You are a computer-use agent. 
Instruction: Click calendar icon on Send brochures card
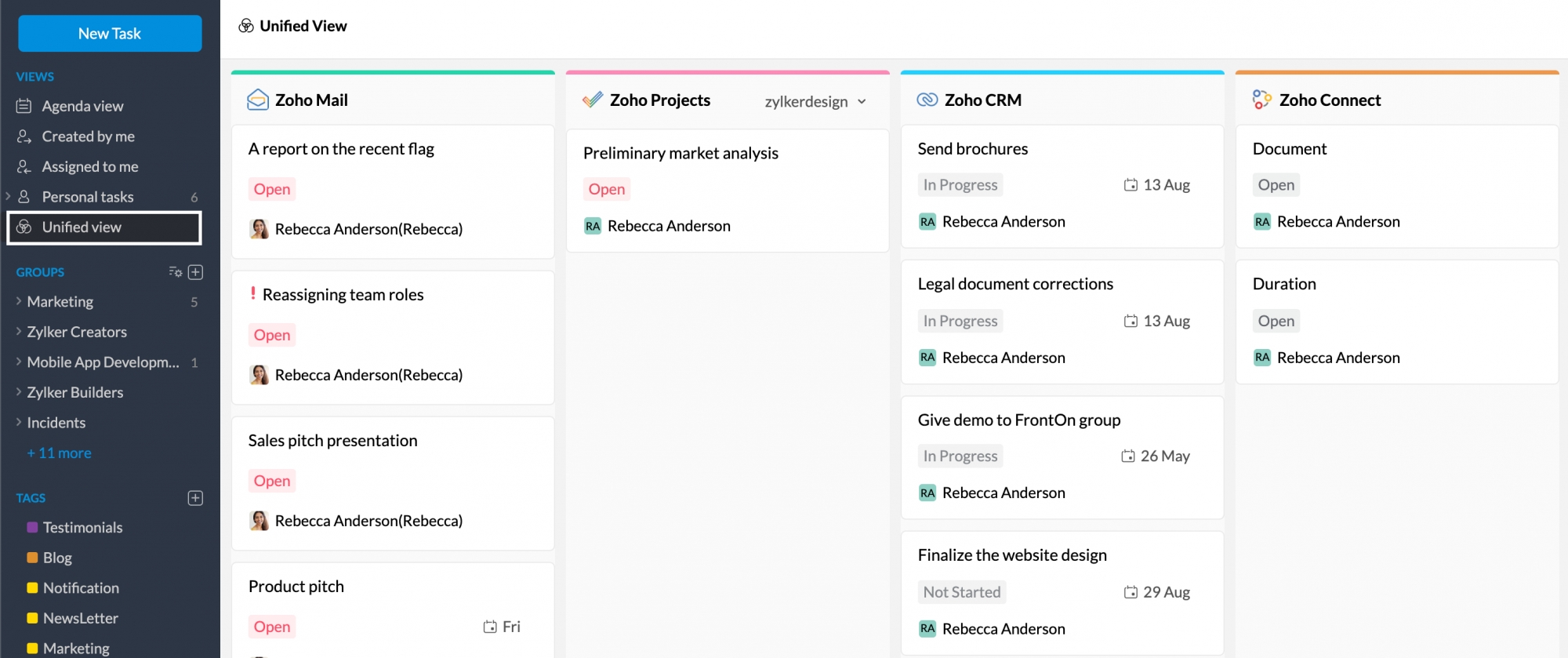[x=1131, y=185]
